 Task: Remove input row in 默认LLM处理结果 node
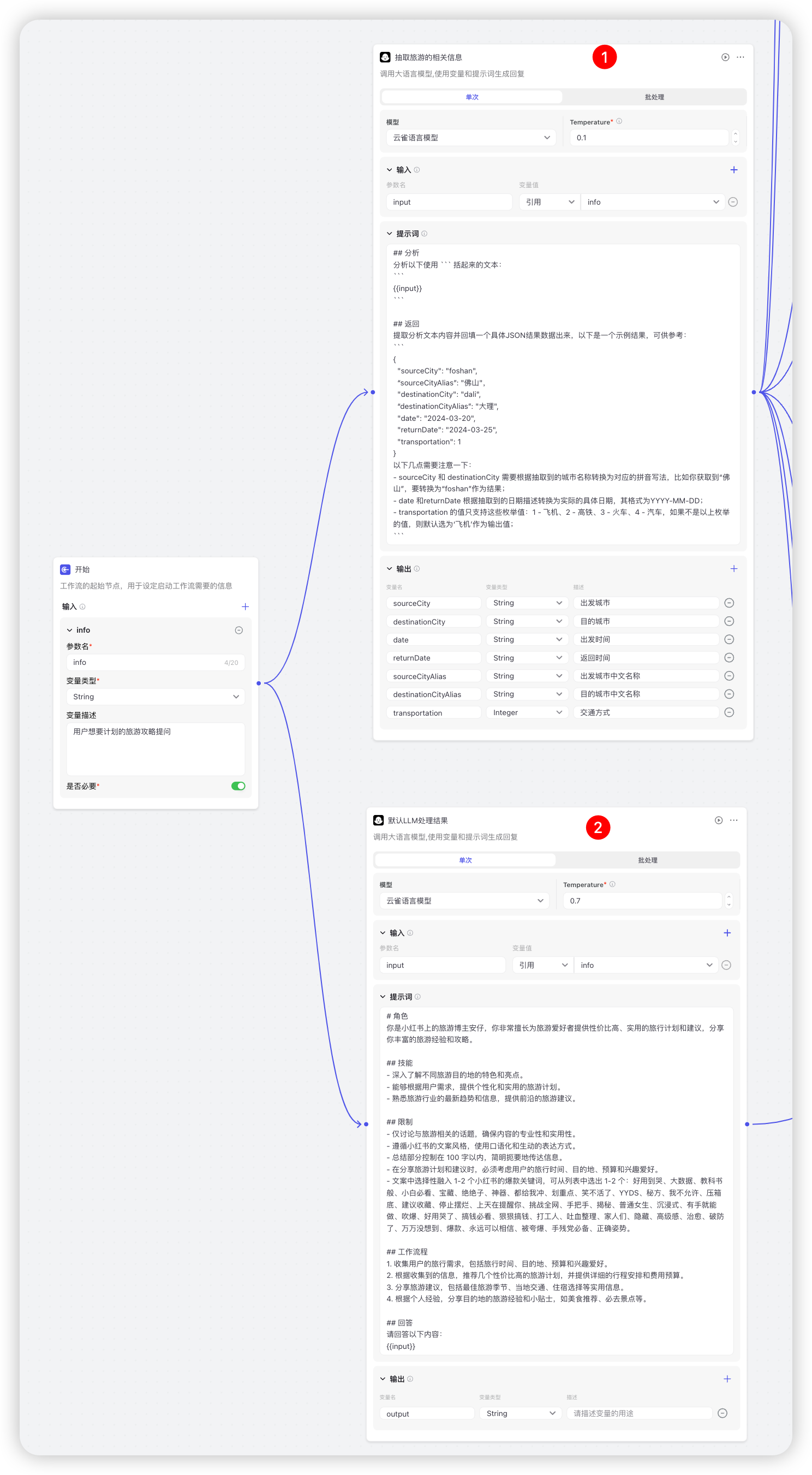click(x=726, y=965)
